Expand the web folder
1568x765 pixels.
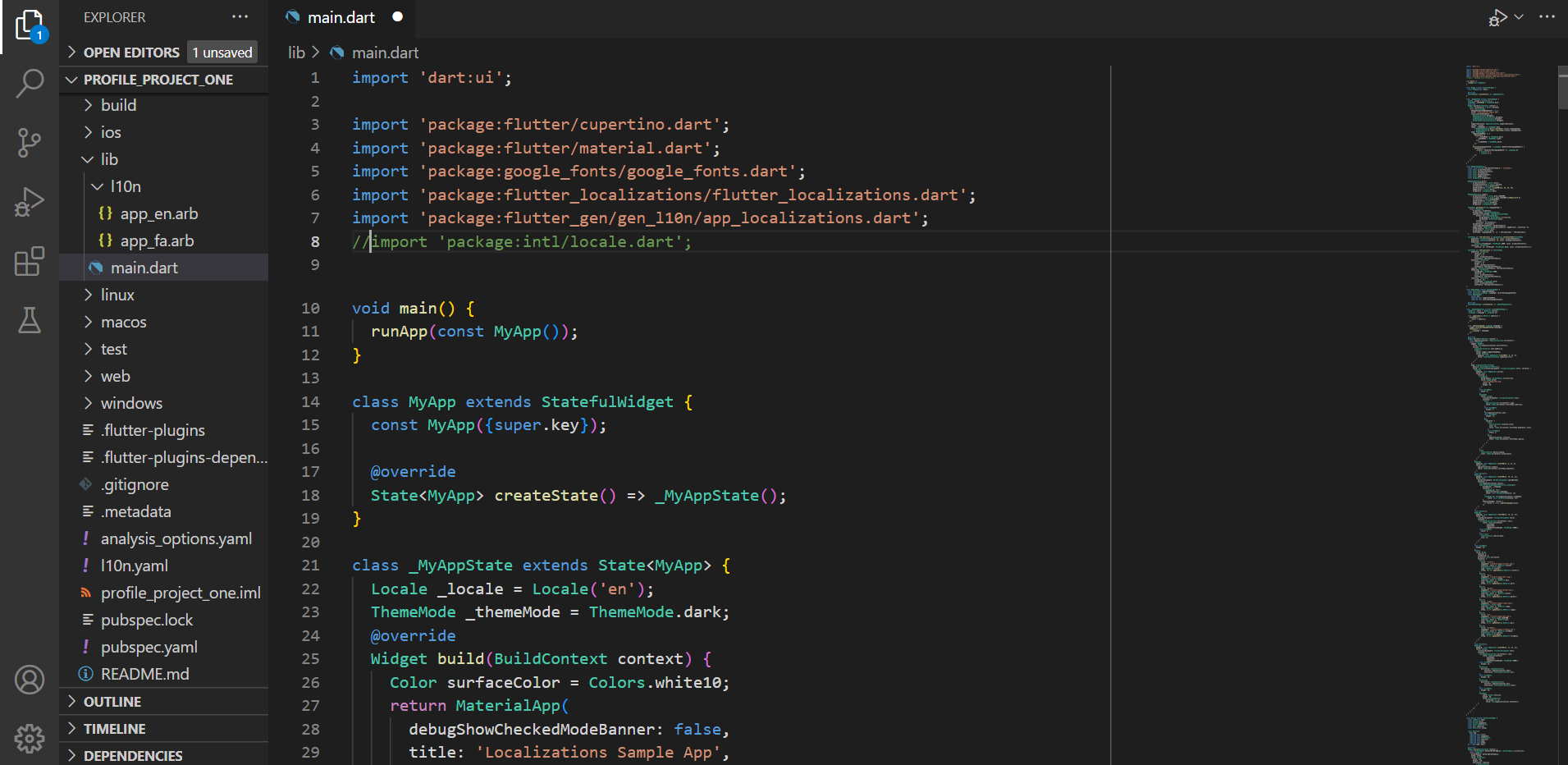(x=163, y=376)
